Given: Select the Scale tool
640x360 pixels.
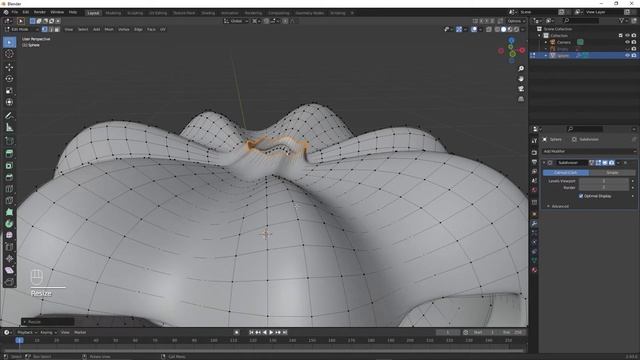Looking at the screenshot, I should coord(9,90).
